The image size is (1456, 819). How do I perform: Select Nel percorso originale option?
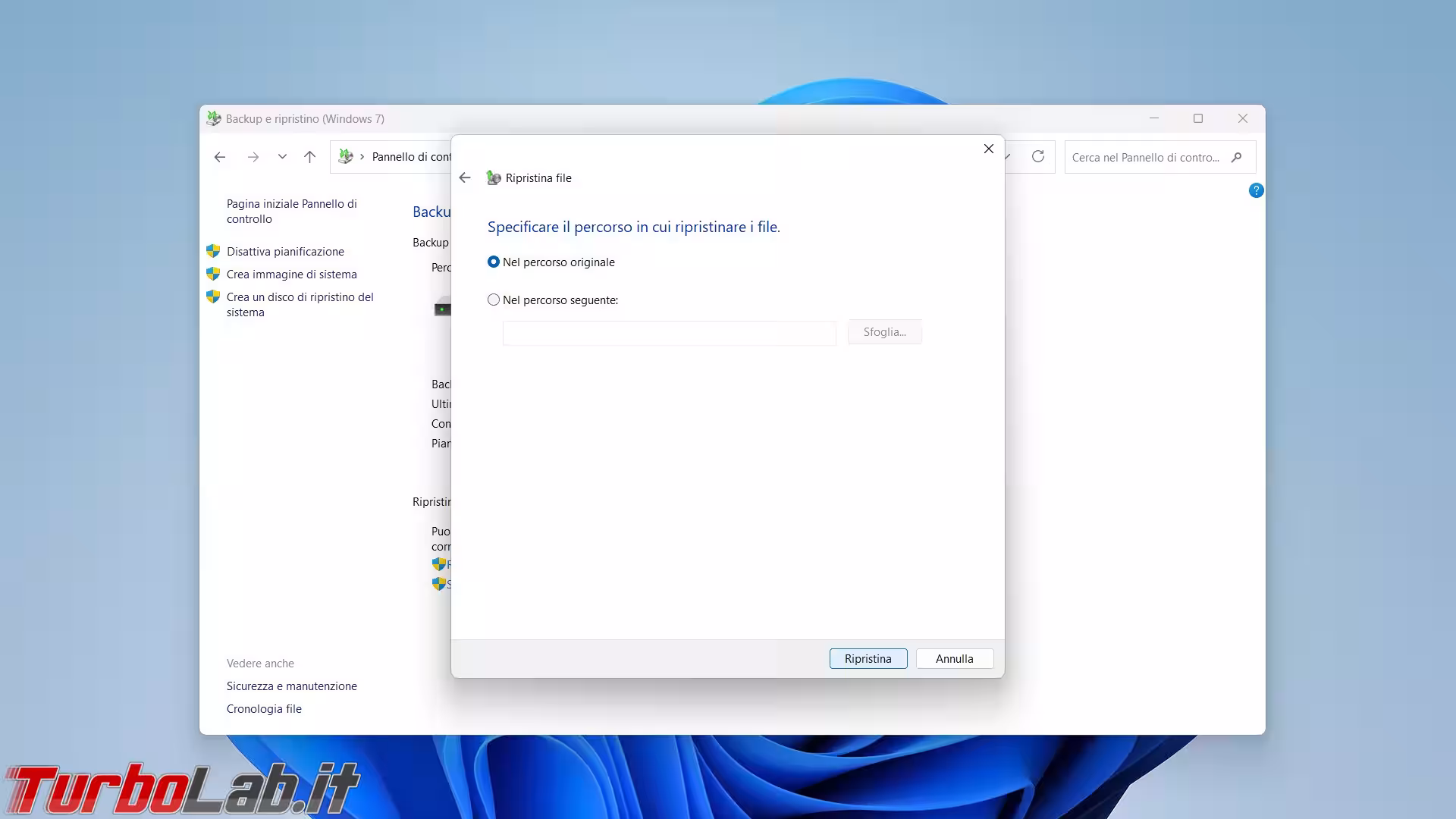(x=494, y=262)
